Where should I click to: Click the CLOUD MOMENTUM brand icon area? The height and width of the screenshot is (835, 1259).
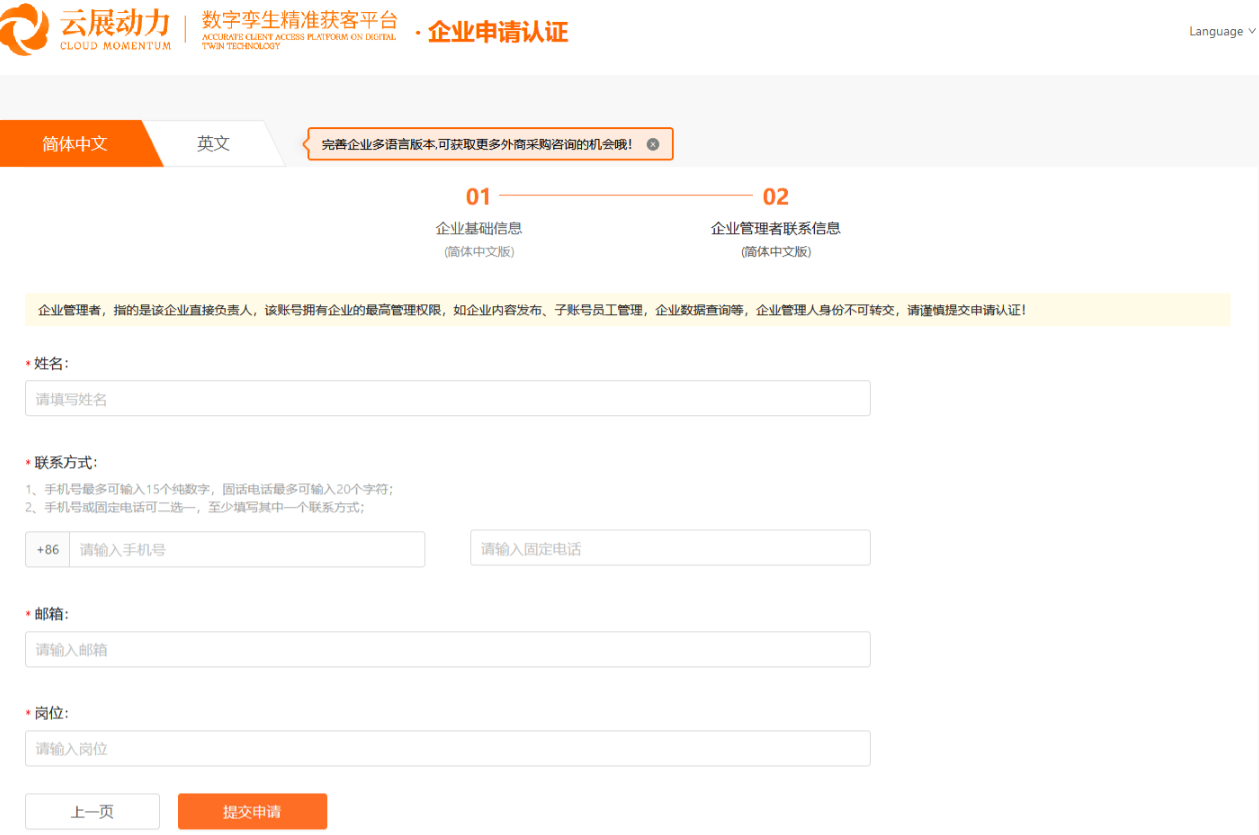[30, 30]
